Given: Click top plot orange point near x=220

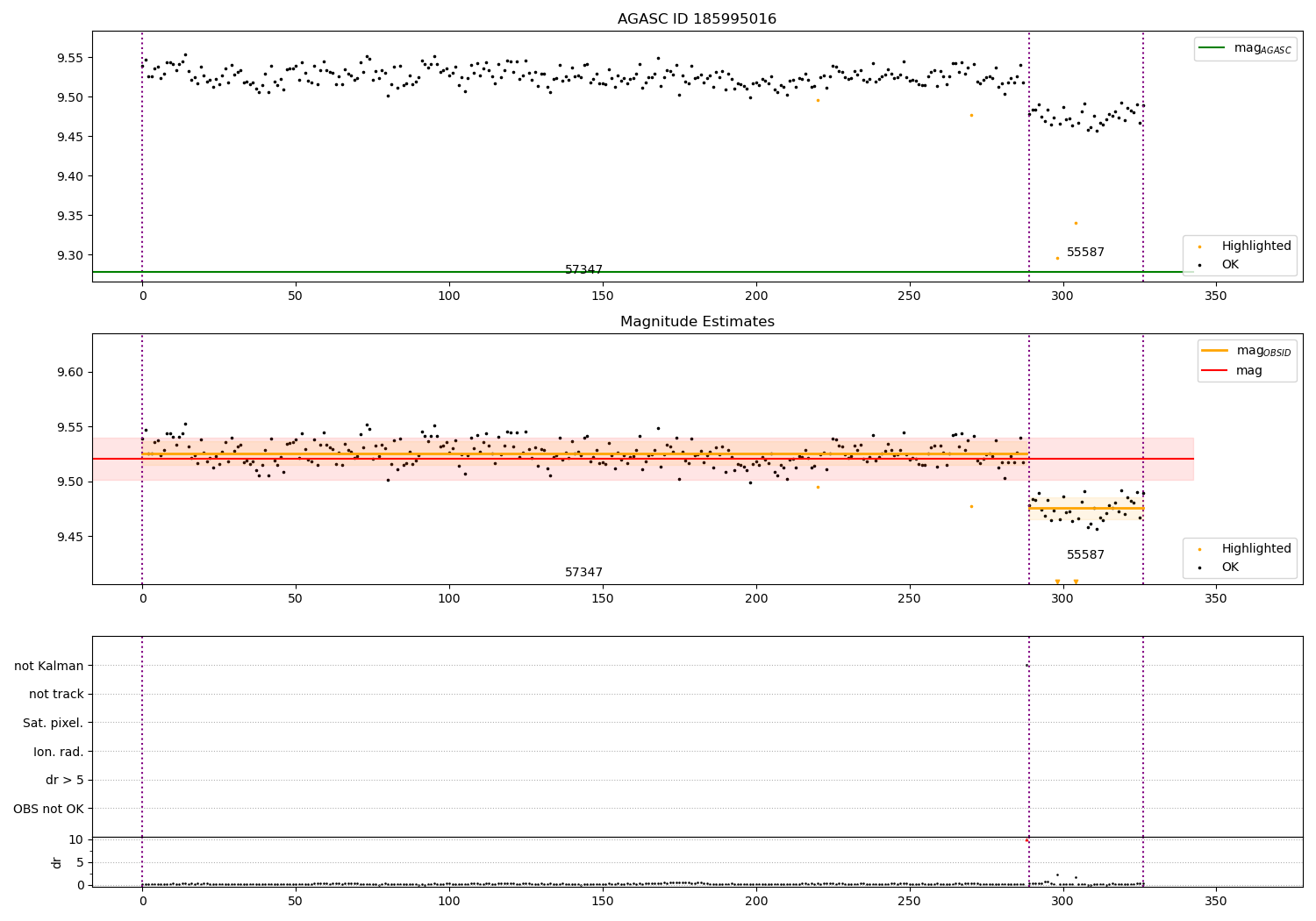Looking at the screenshot, I should coord(818,100).
